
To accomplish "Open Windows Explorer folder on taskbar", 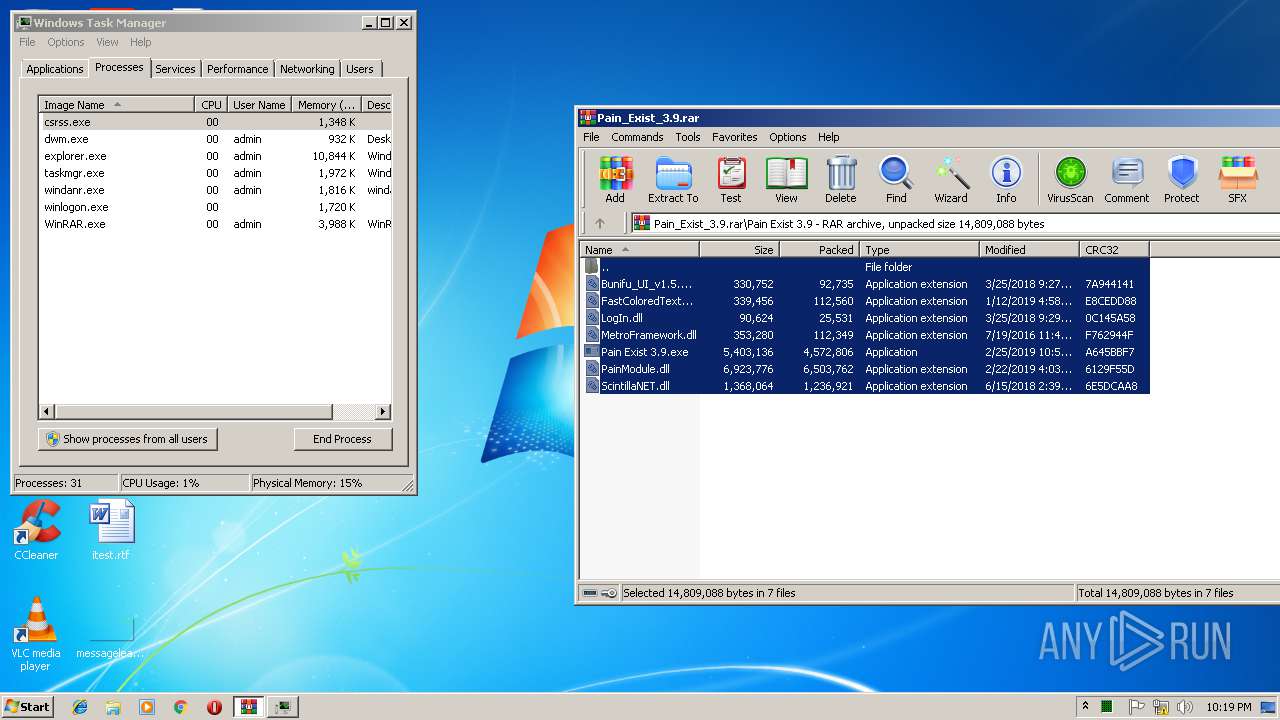I will pos(113,707).
